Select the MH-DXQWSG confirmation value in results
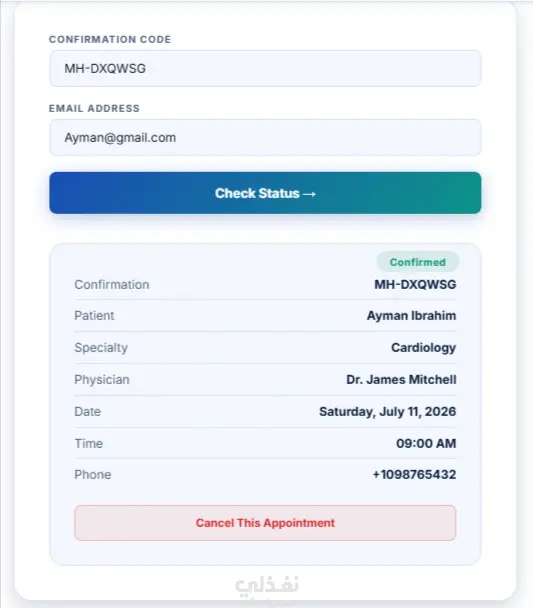 [415, 285]
